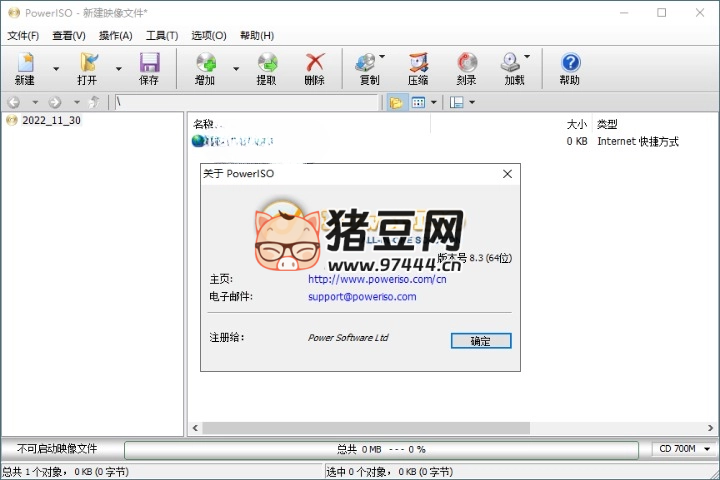Open the Back history dropdown arrow
This screenshot has height=480, width=720.
click(x=35, y=102)
